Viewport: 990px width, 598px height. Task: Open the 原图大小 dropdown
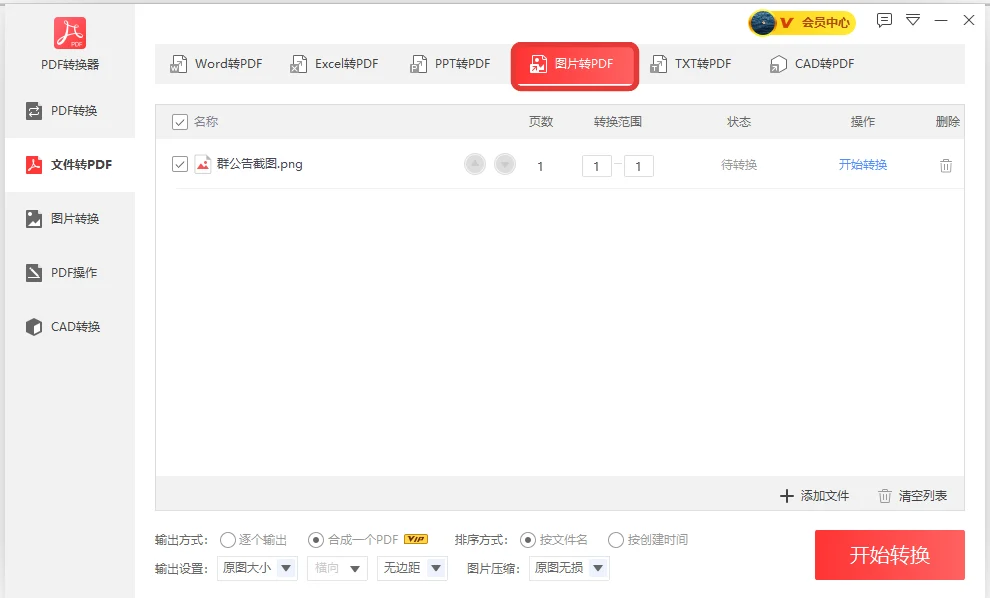coord(258,568)
